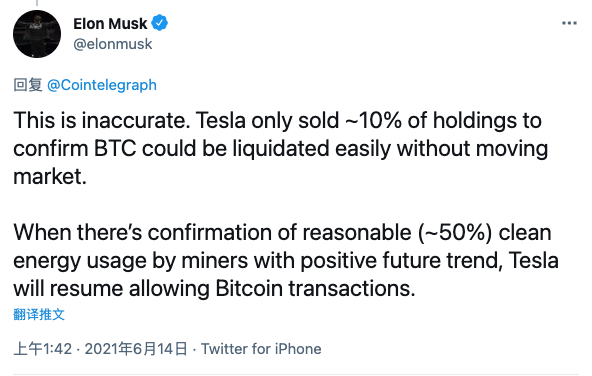592x376 pixels.
Task: Click the blue verified badge
Action: click(160, 23)
